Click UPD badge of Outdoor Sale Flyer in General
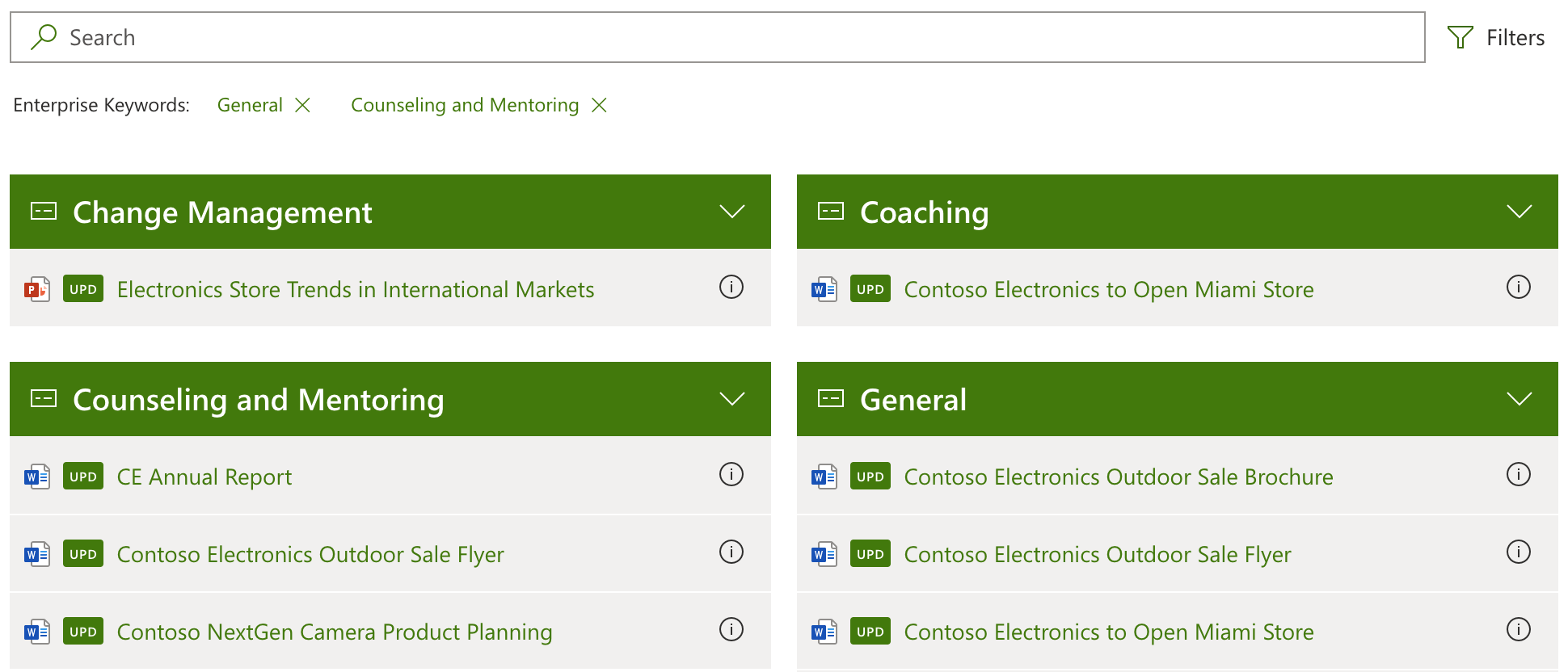This screenshot has height=672, width=1568. click(870, 554)
